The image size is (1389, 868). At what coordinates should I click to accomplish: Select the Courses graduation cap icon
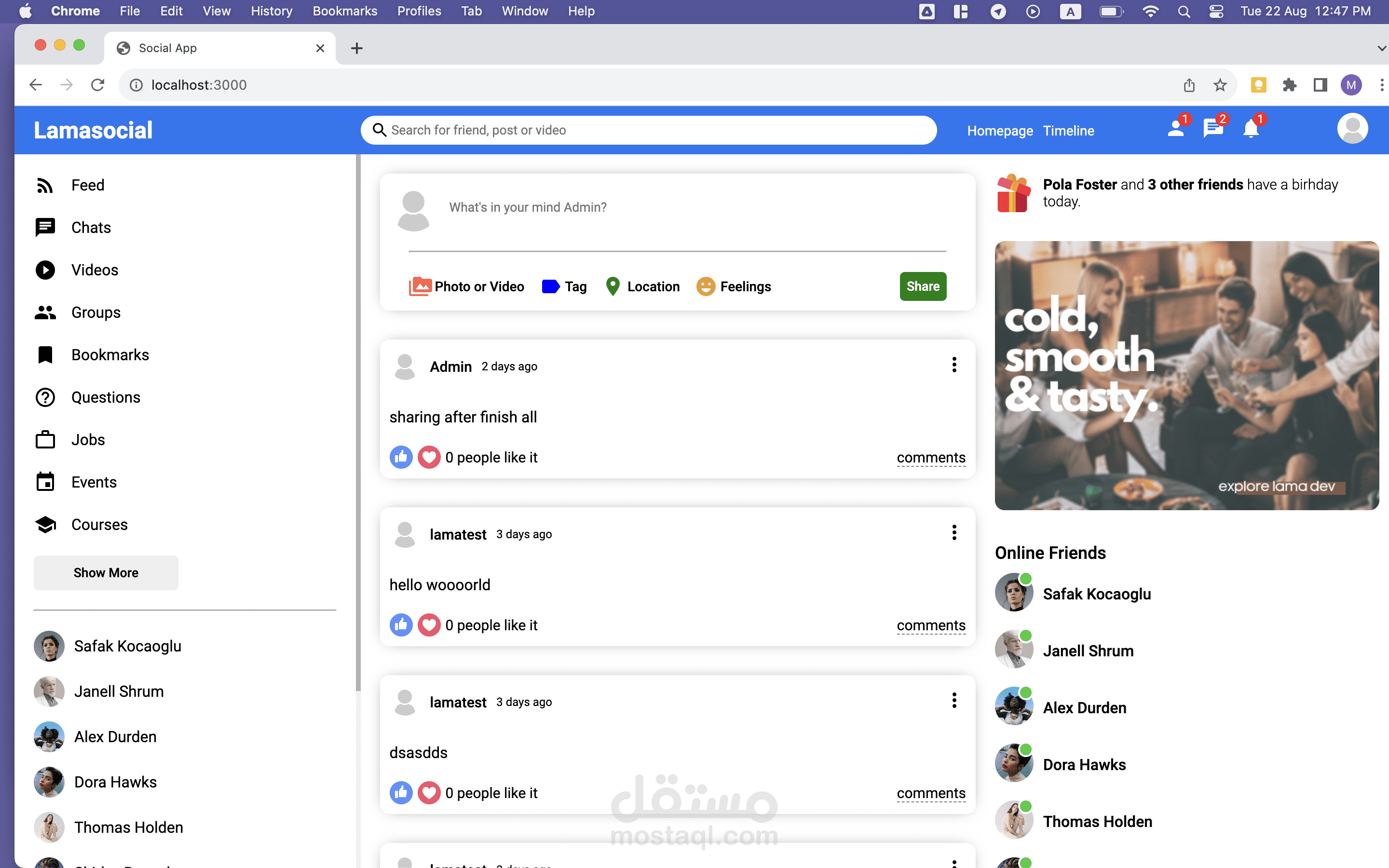click(x=45, y=524)
